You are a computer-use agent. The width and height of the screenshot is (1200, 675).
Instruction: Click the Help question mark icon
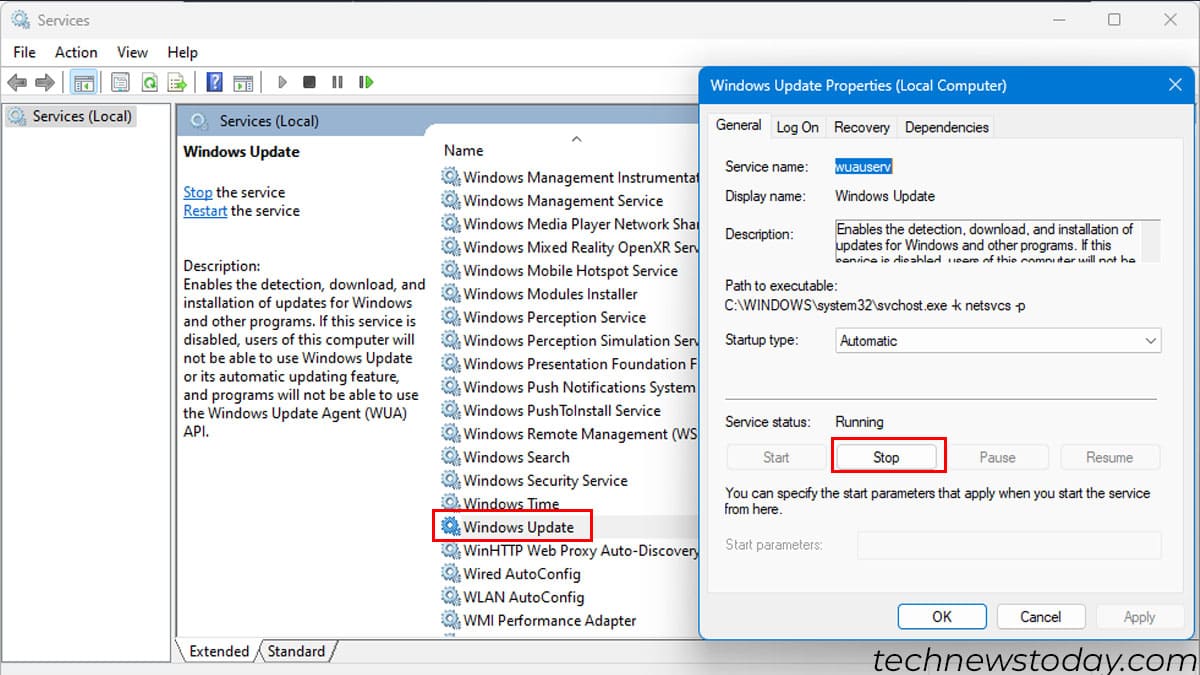click(214, 81)
